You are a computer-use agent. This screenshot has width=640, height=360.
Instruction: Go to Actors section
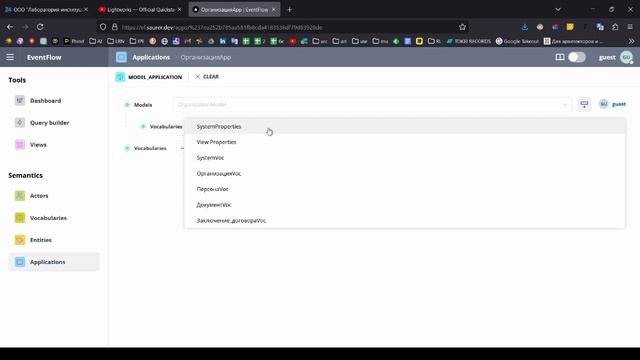pos(54,196)
